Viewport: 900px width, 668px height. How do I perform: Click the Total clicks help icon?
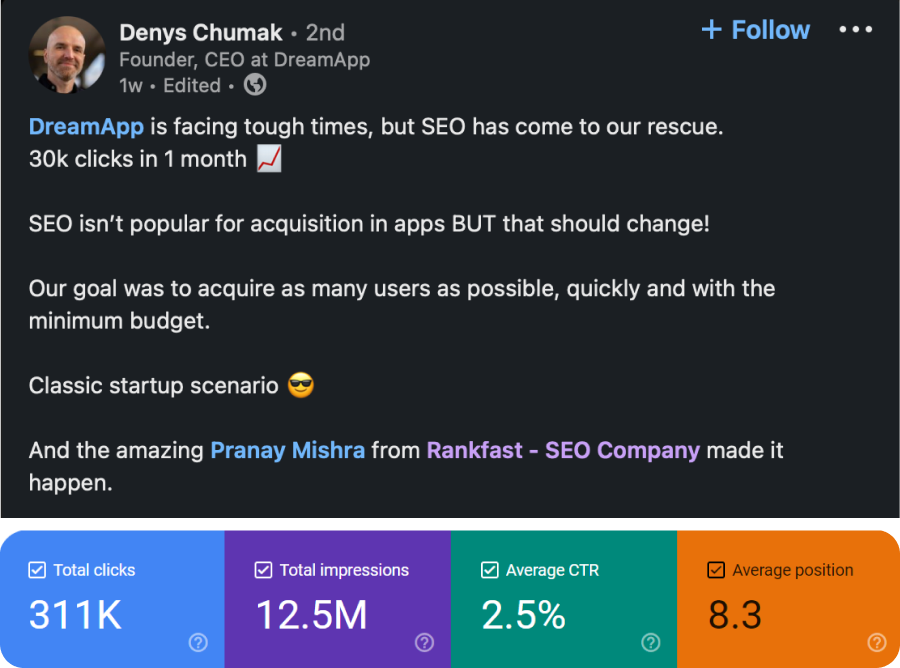coord(198,642)
